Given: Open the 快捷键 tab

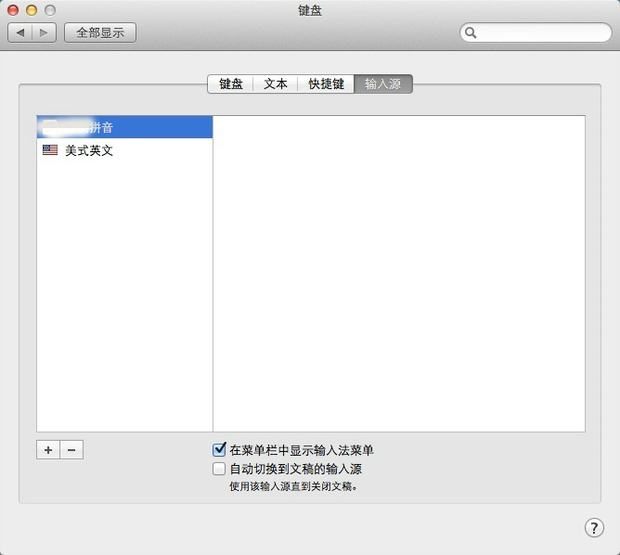Looking at the screenshot, I should click(326, 84).
